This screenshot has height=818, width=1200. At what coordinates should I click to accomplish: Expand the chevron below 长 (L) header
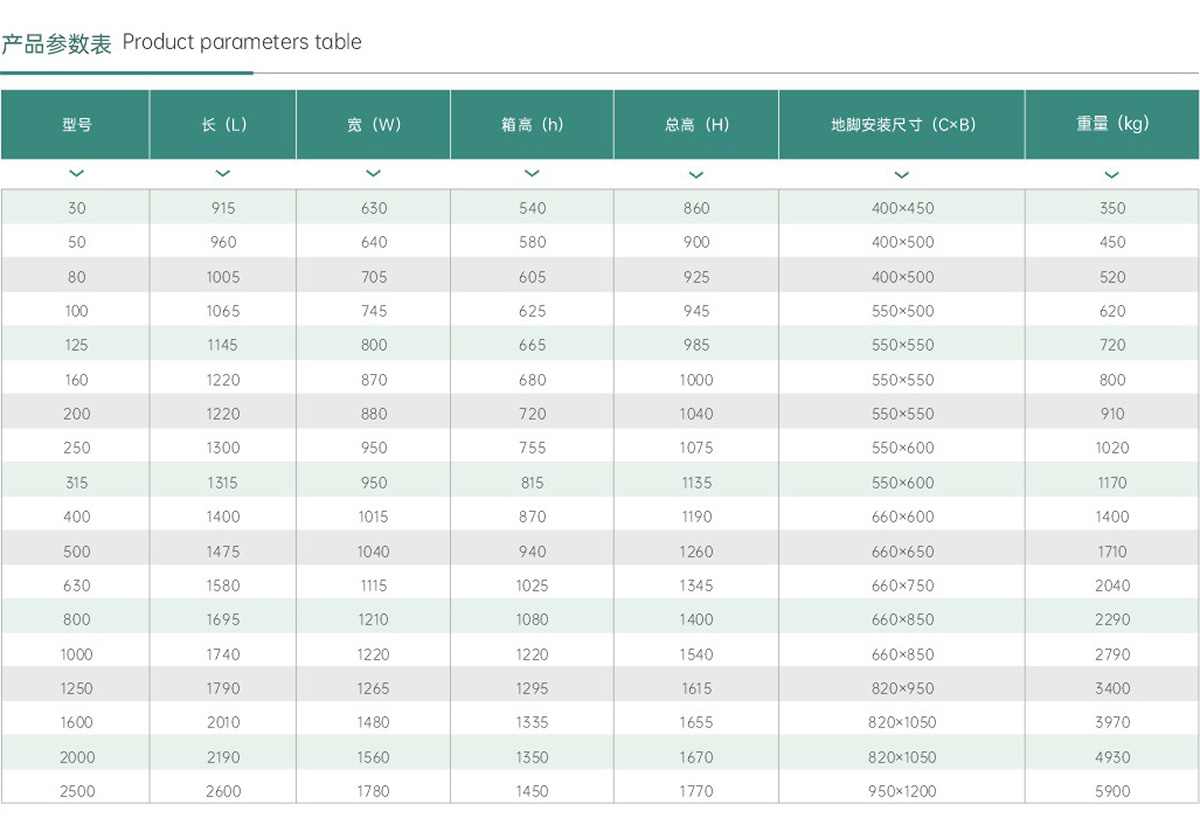(x=223, y=174)
